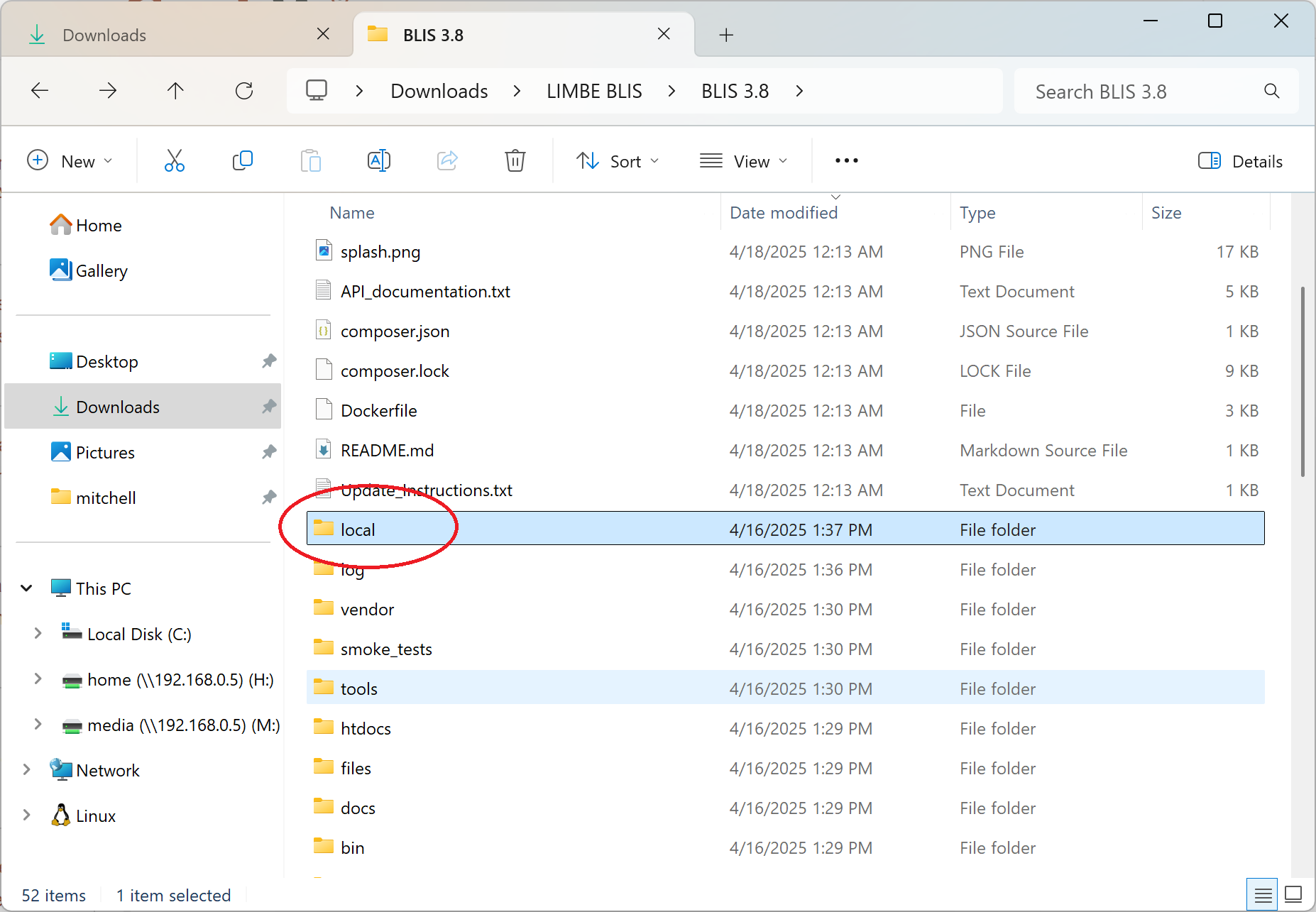This screenshot has height=912, width=1316.
Task: Refresh the BLIS 3.8 folder
Action: point(244,91)
